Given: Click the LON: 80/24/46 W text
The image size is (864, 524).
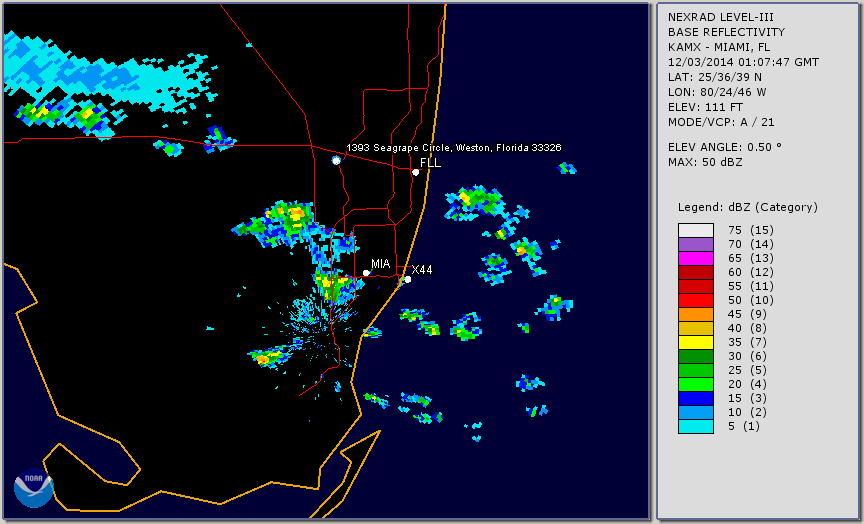Looking at the screenshot, I should 717,92.
